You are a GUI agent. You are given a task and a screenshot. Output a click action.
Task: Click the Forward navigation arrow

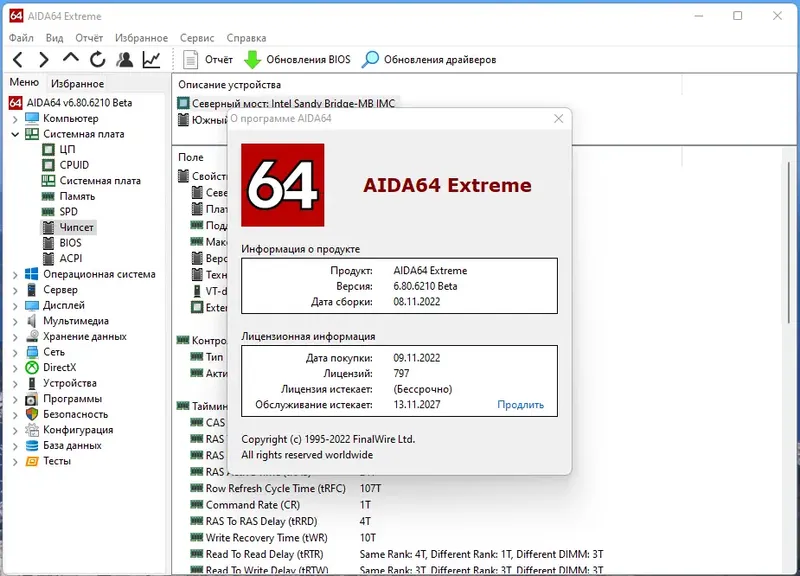tap(44, 60)
